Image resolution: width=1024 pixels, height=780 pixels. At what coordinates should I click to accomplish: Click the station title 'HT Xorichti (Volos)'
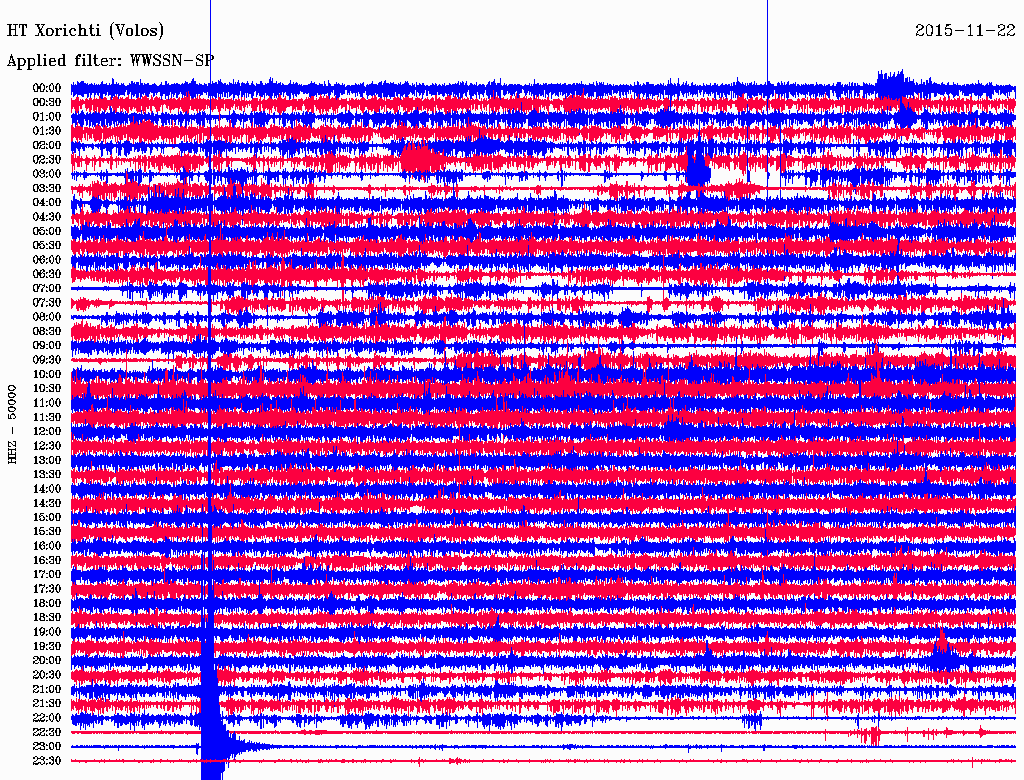[x=86, y=31]
